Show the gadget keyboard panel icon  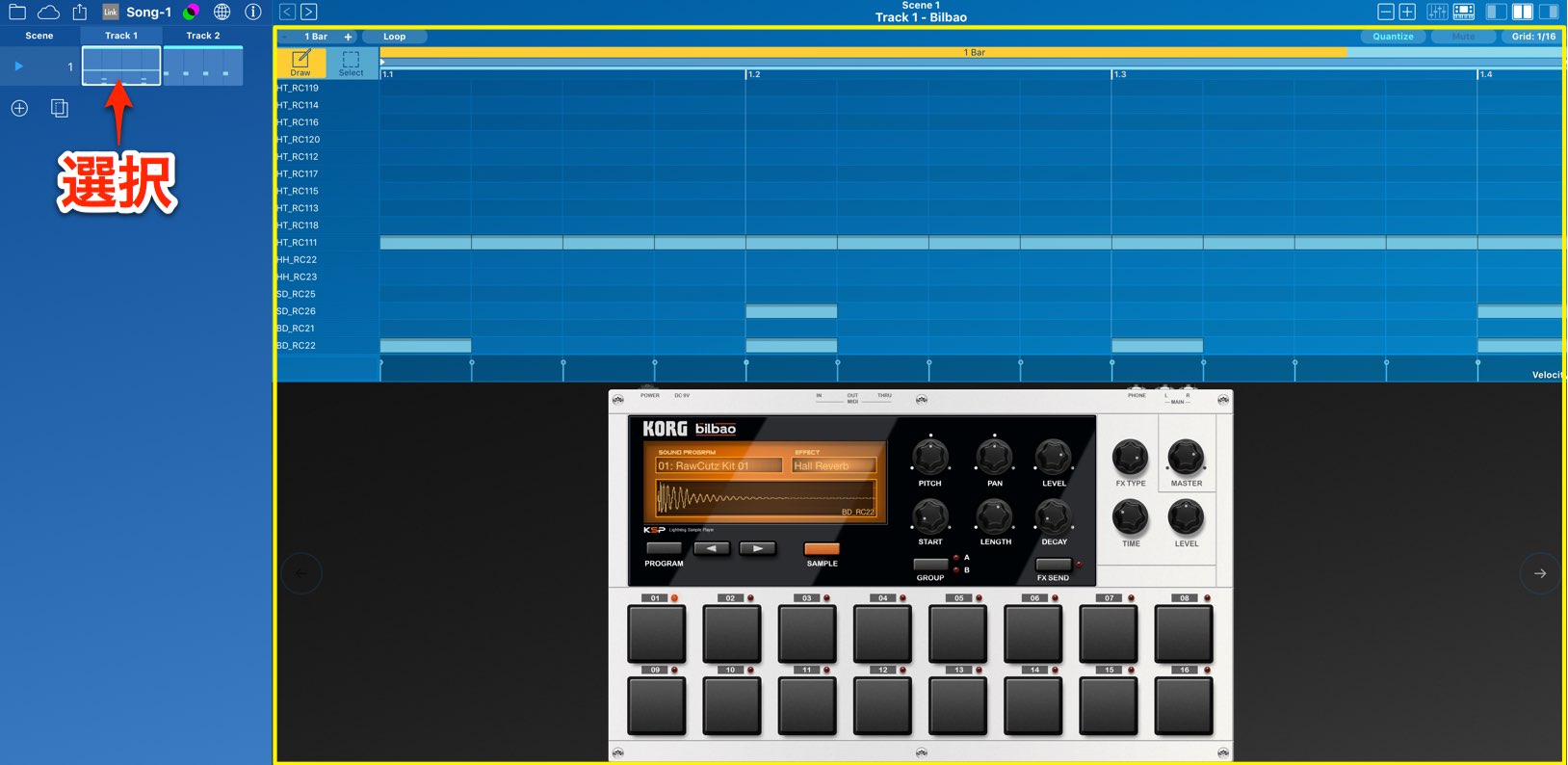tap(1464, 12)
